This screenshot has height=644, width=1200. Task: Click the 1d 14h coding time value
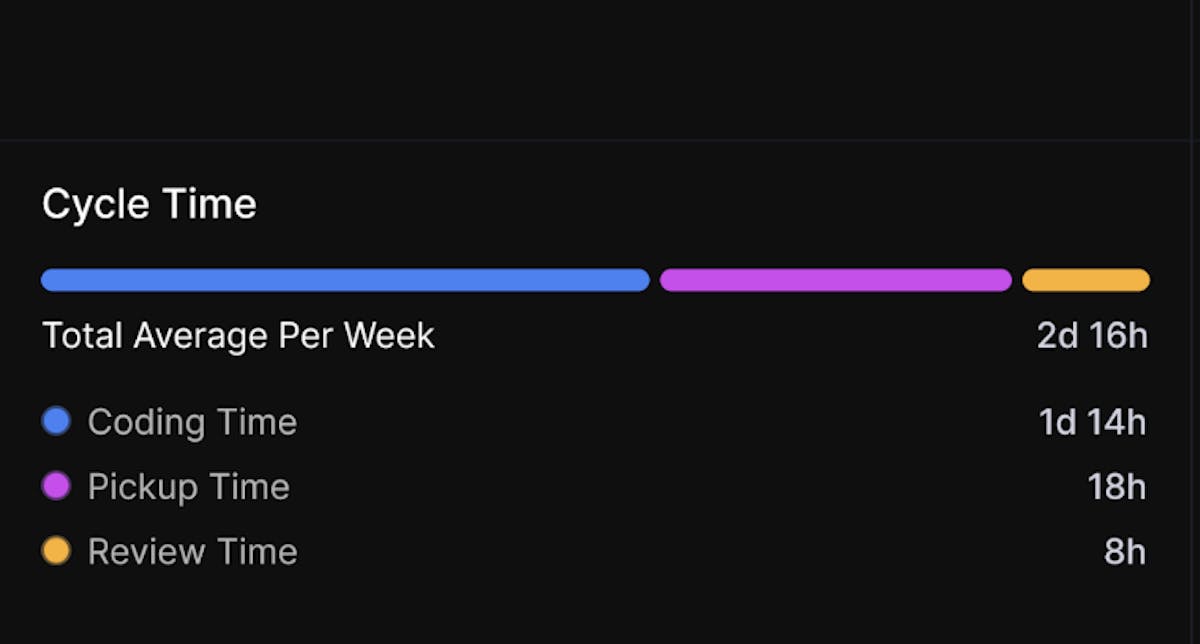[1092, 422]
